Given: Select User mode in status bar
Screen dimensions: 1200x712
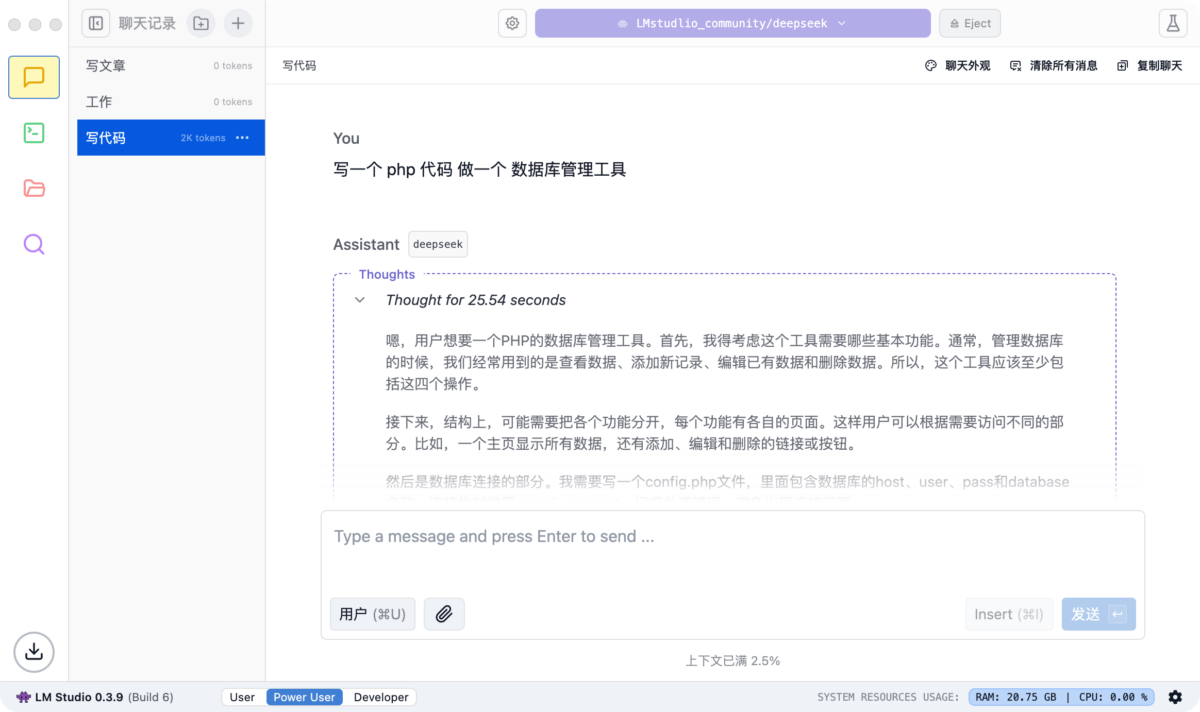Looking at the screenshot, I should (242, 697).
